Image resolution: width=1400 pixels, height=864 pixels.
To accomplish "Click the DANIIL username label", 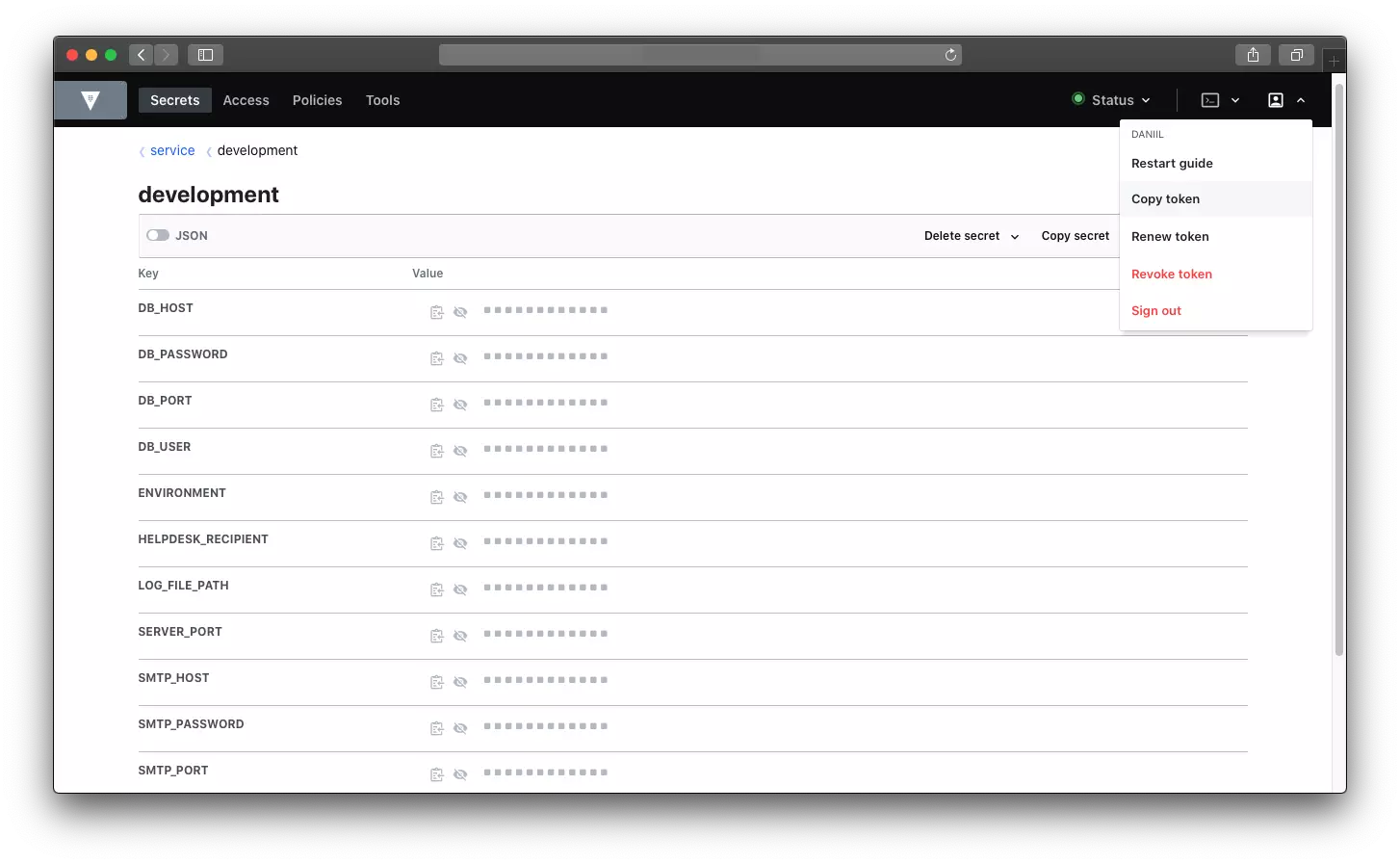I will coord(1148,135).
